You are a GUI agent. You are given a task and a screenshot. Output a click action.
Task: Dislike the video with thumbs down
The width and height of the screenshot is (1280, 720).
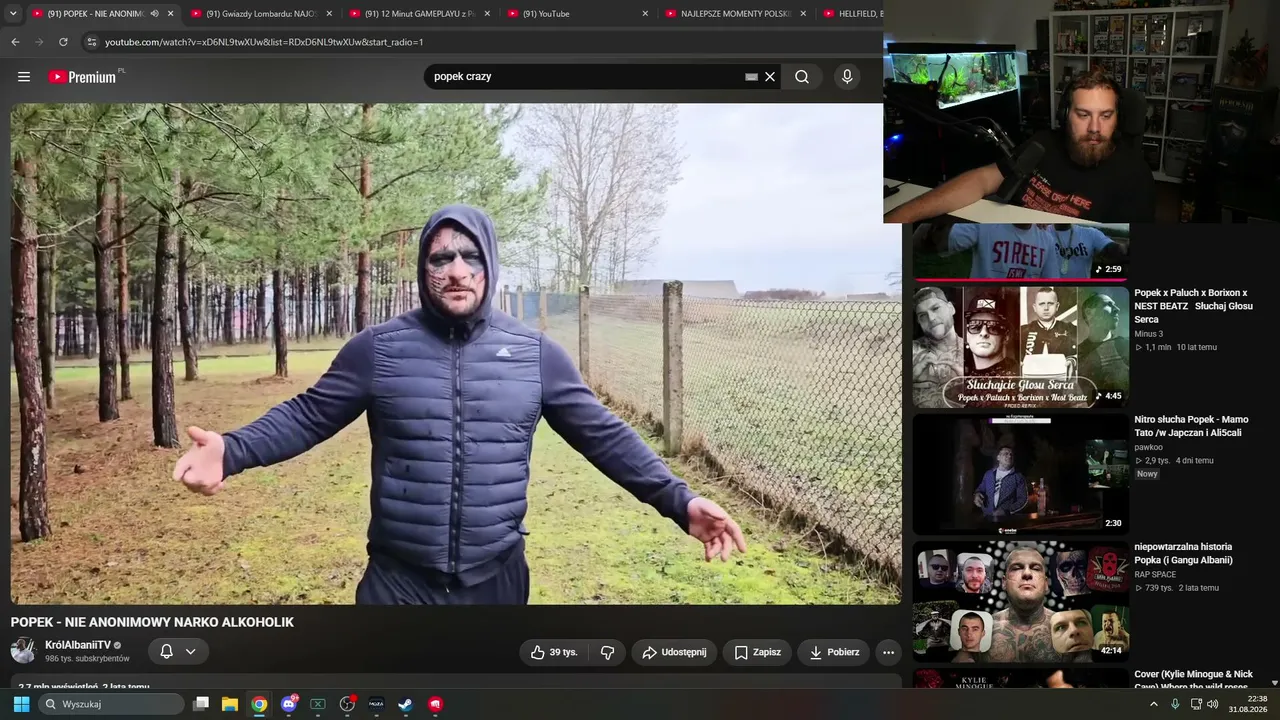coord(607,652)
